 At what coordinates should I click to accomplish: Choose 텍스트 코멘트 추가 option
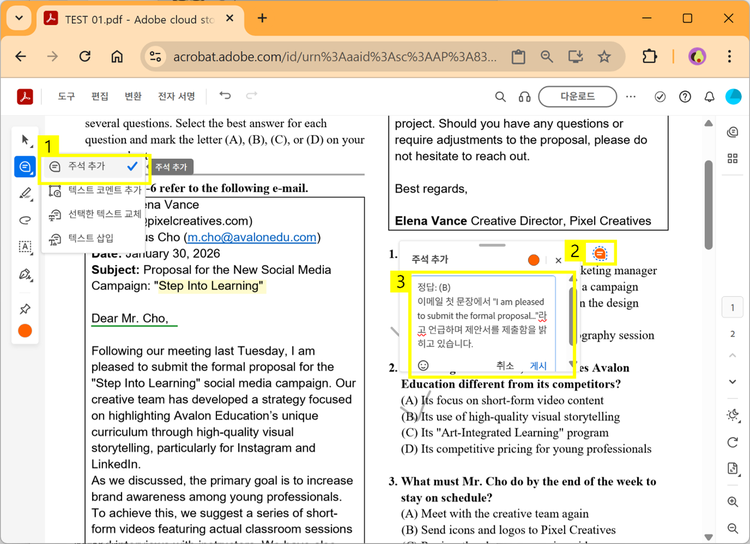point(96,190)
